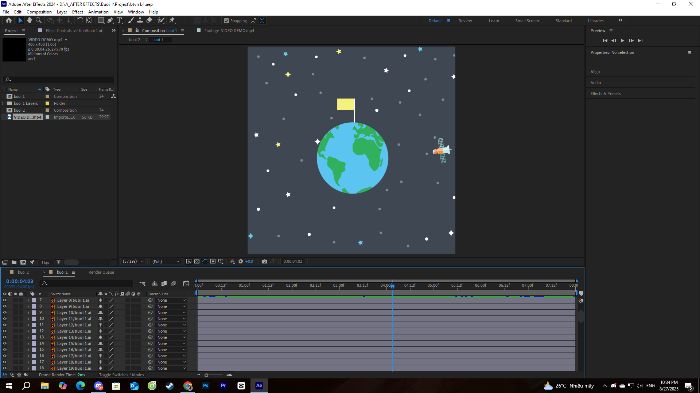Screen dimensions: 700x393
Task: Click the First Frame button in Preview
Action: 605,41
